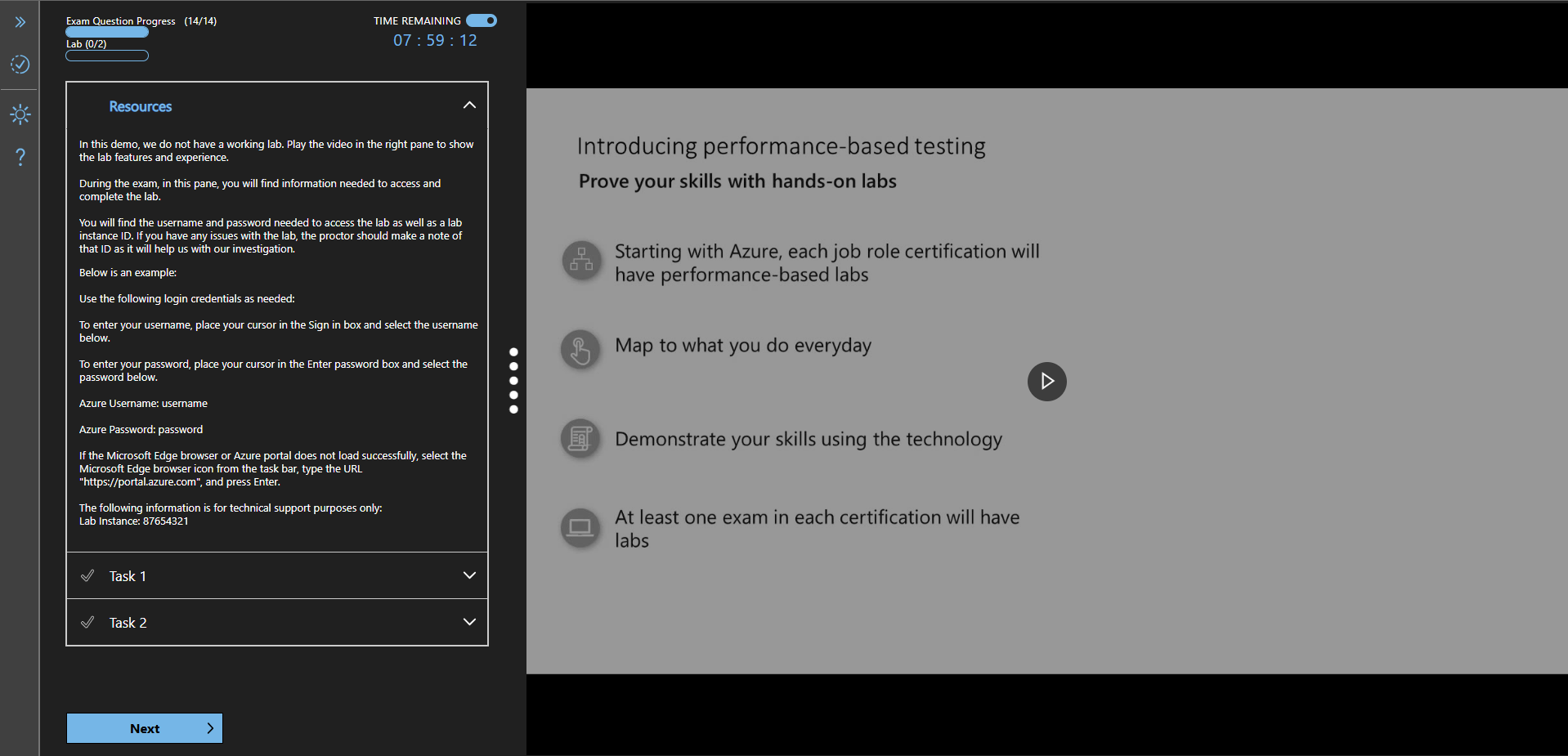Click the sun brightness theme icon

point(20,114)
